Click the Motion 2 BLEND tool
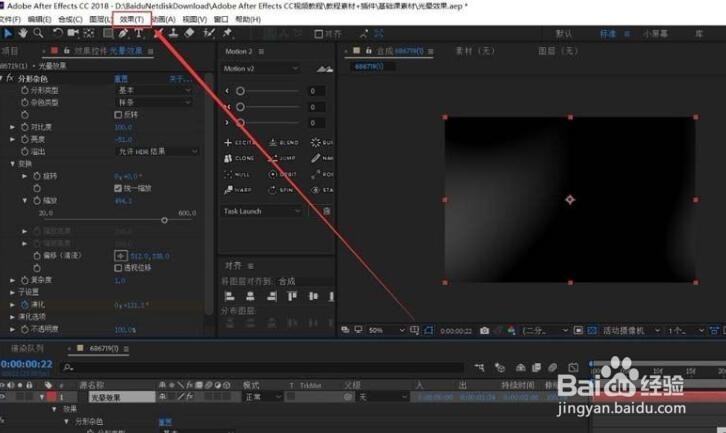 pyautogui.click(x=284, y=143)
